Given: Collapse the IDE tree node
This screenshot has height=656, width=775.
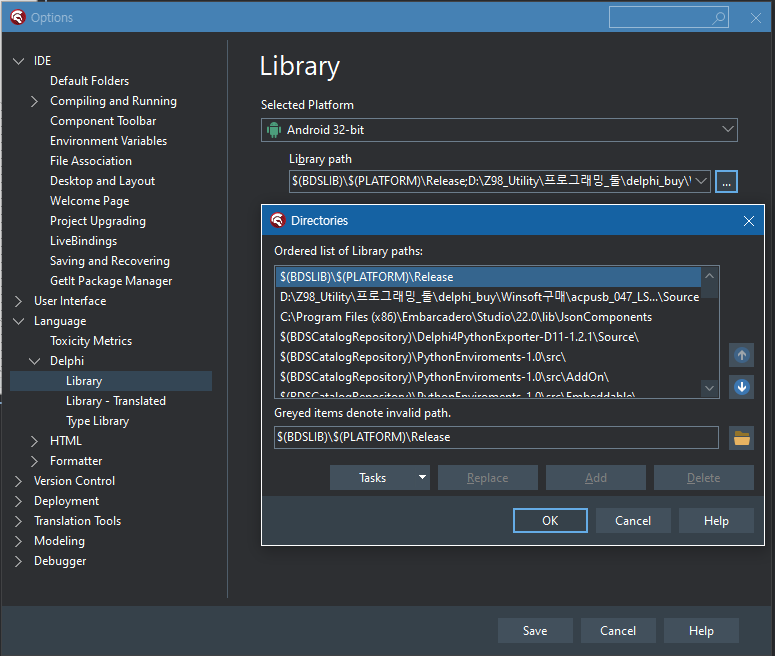Looking at the screenshot, I should point(18,61).
